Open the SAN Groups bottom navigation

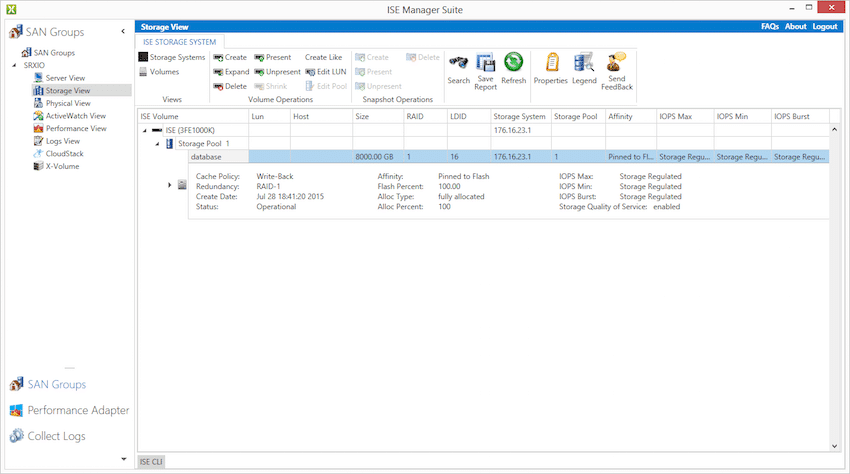tap(48, 385)
